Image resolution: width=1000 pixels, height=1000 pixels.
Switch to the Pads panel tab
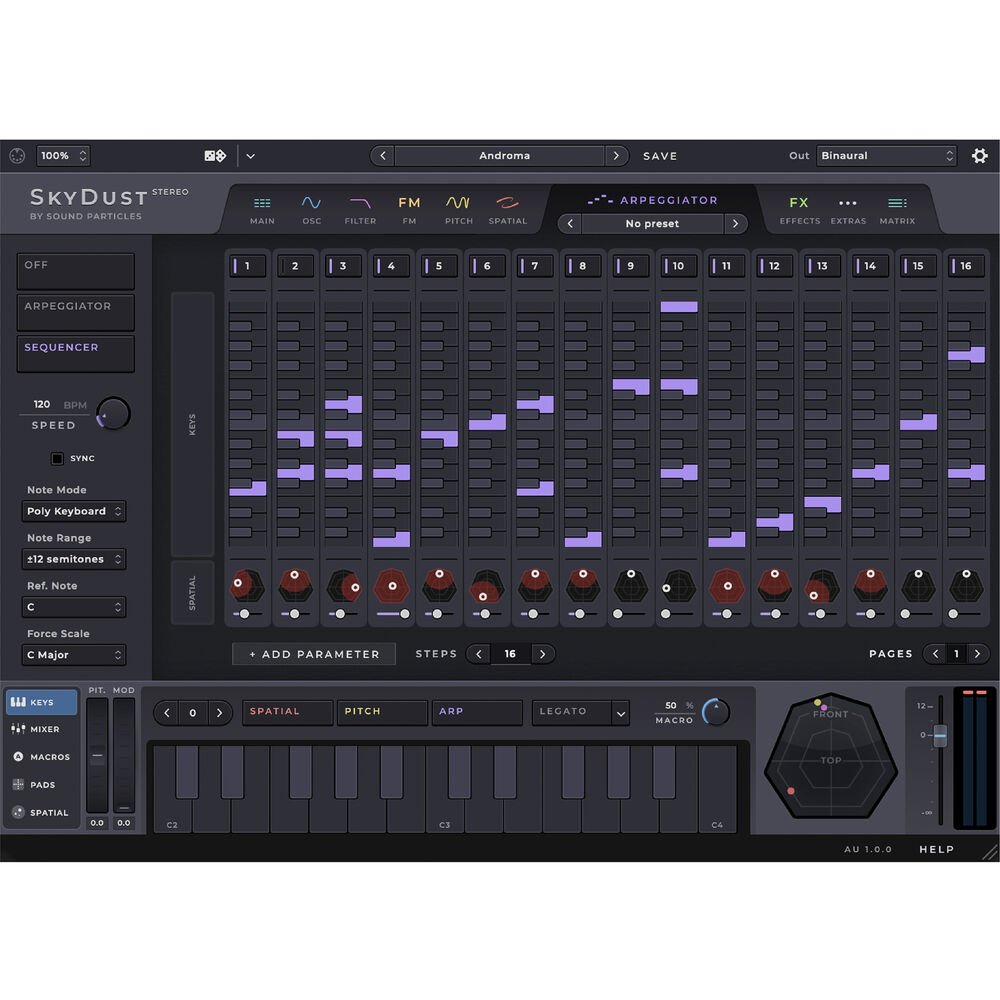pos(42,785)
